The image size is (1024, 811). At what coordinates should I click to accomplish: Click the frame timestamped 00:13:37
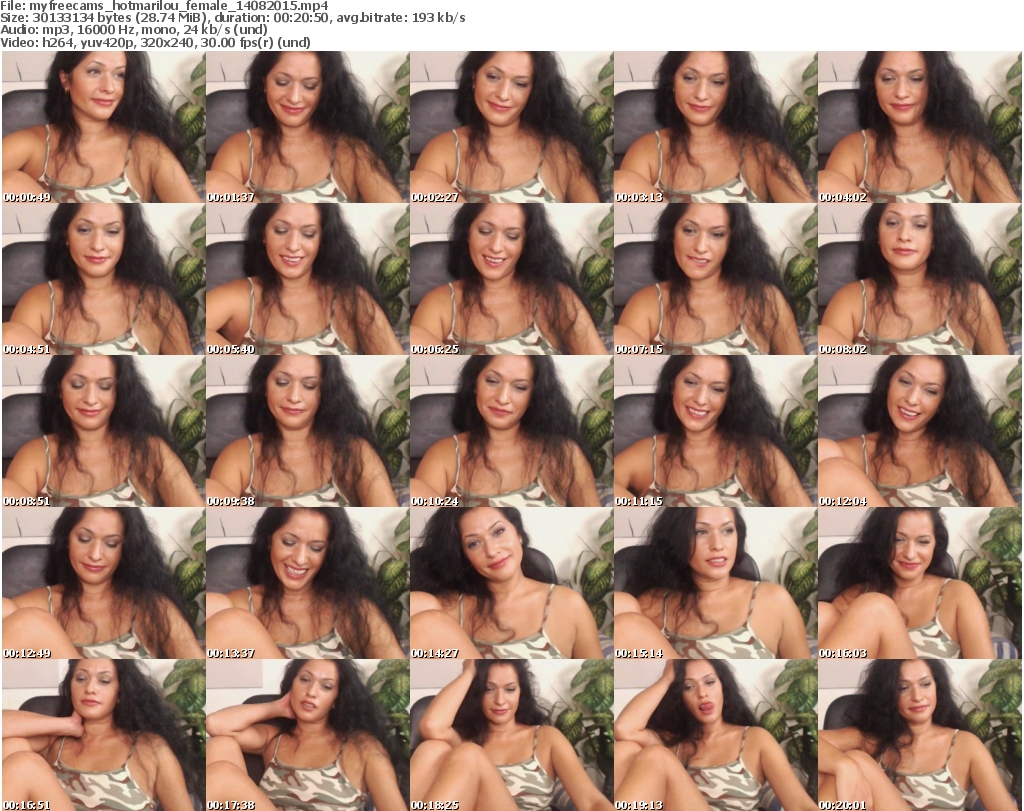click(308, 583)
